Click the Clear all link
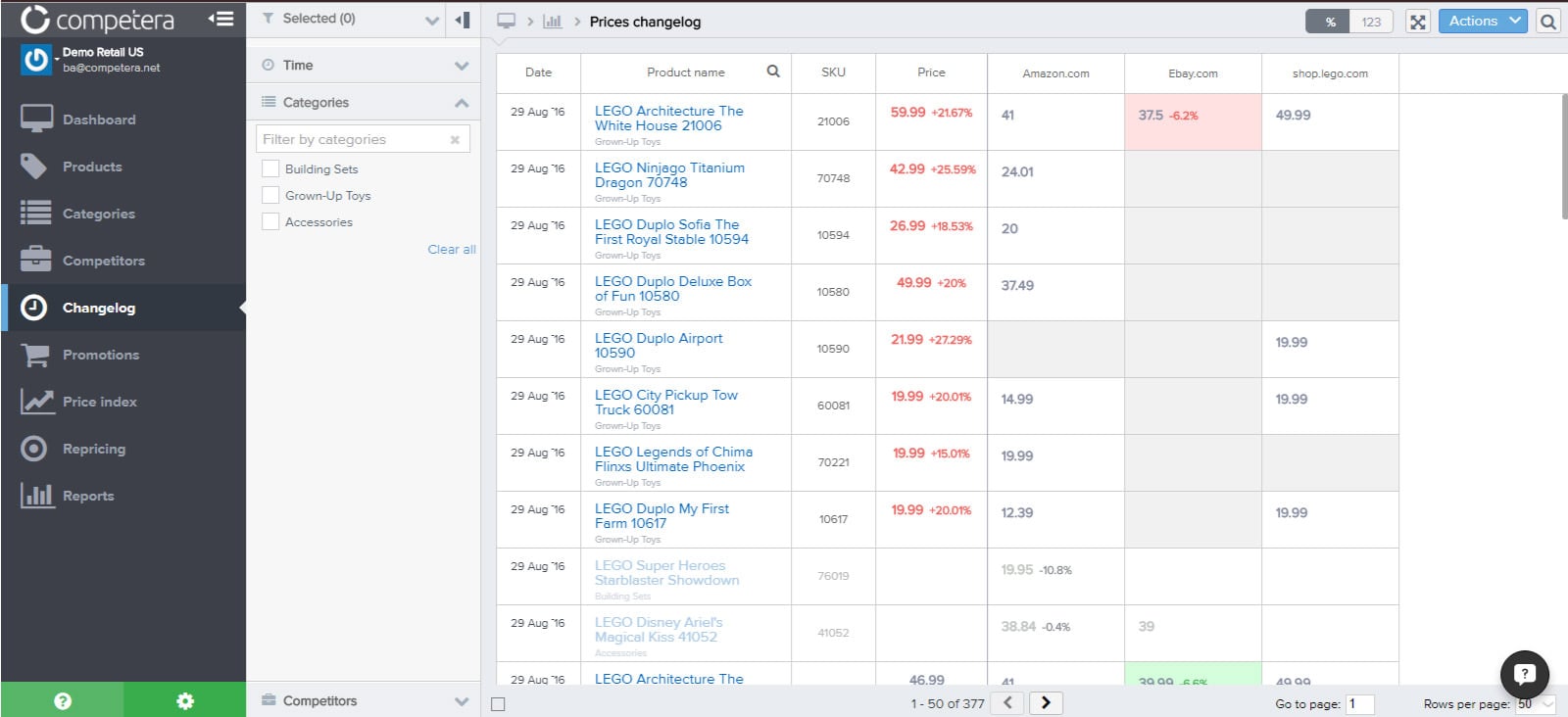Image resolution: width=1568 pixels, height=717 pixels. 452,249
